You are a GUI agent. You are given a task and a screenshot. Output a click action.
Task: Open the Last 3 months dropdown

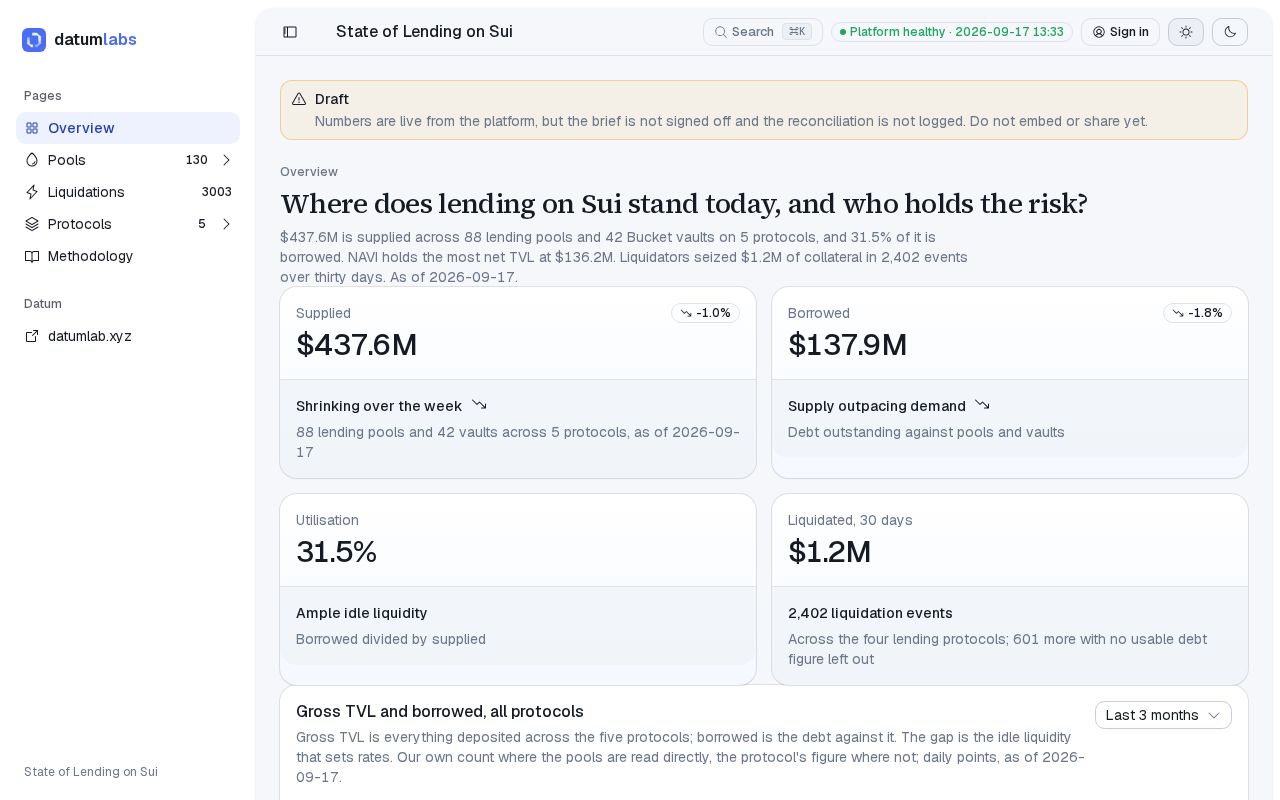(1163, 715)
